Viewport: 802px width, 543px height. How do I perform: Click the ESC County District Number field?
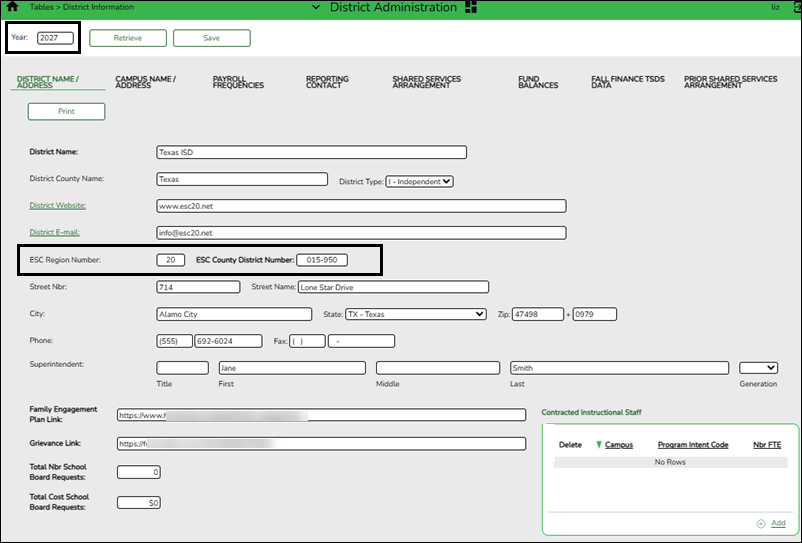click(322, 260)
